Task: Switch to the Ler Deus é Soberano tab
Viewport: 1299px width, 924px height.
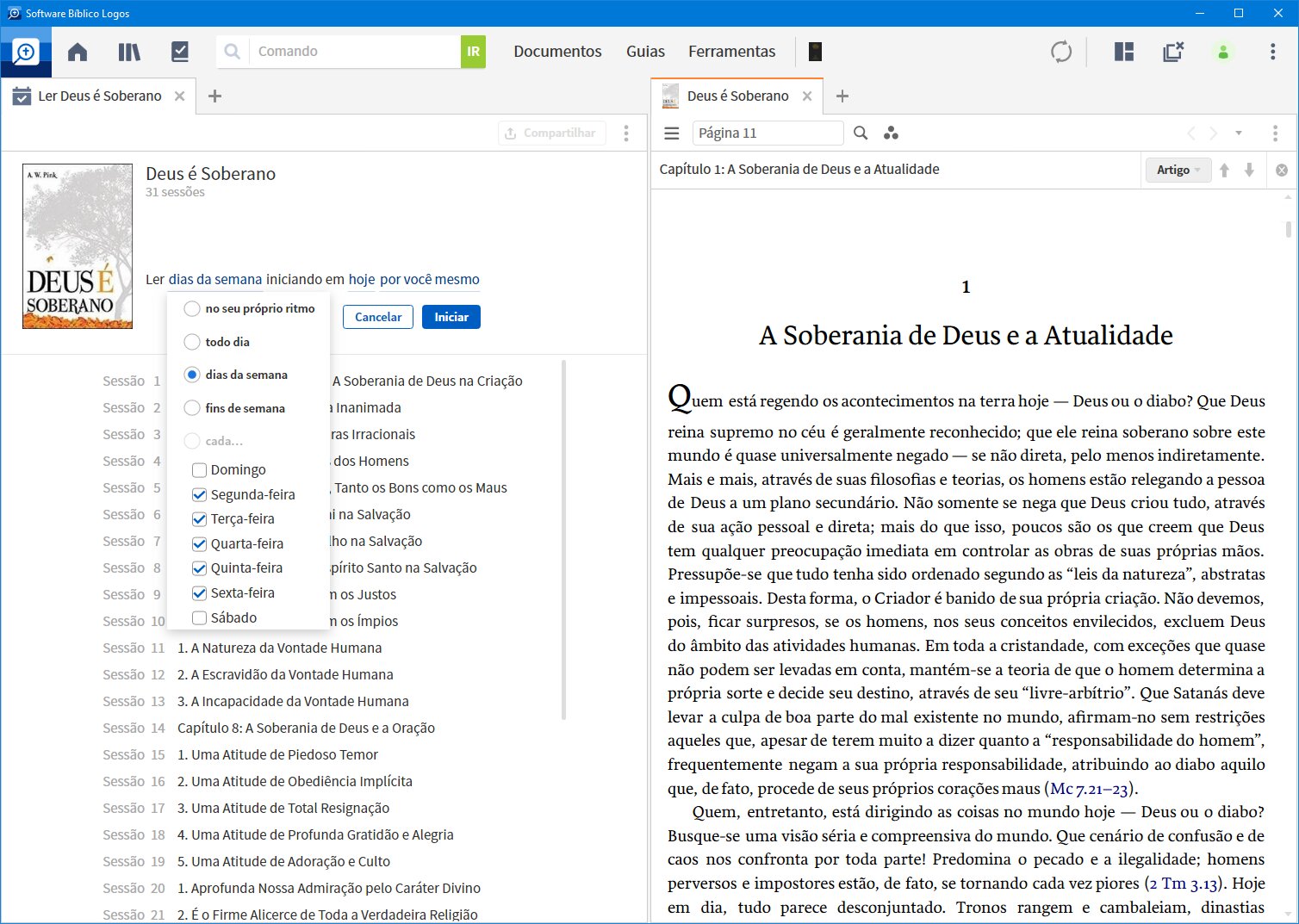Action: click(x=99, y=96)
